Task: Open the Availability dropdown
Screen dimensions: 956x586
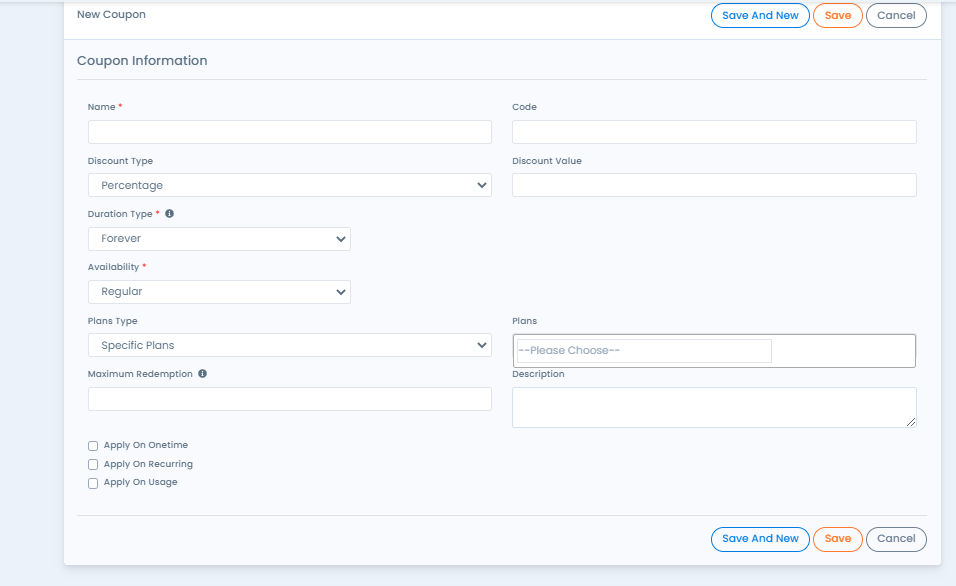Action: tap(219, 291)
